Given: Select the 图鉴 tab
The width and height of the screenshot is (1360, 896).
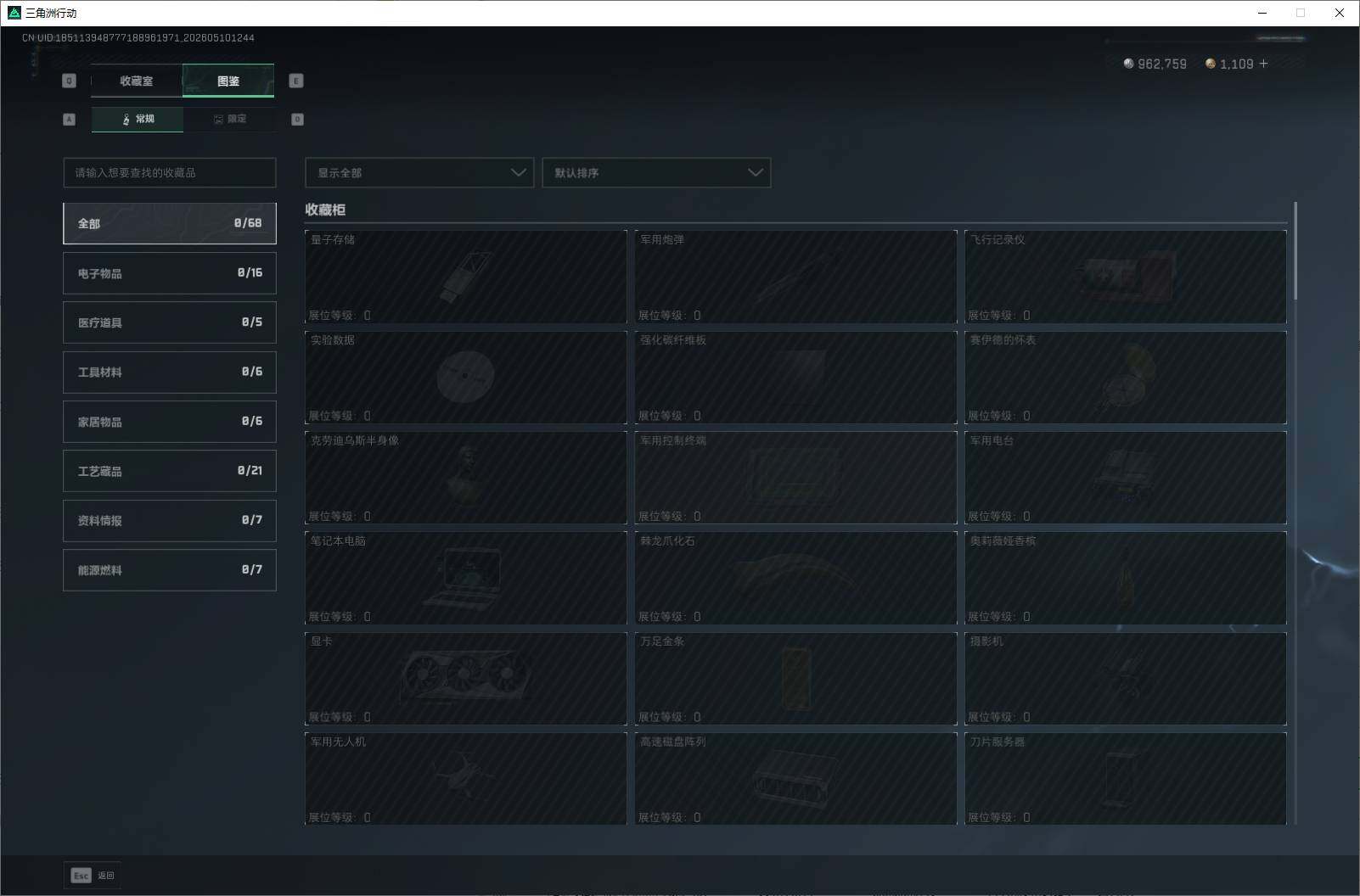Looking at the screenshot, I should point(228,81).
